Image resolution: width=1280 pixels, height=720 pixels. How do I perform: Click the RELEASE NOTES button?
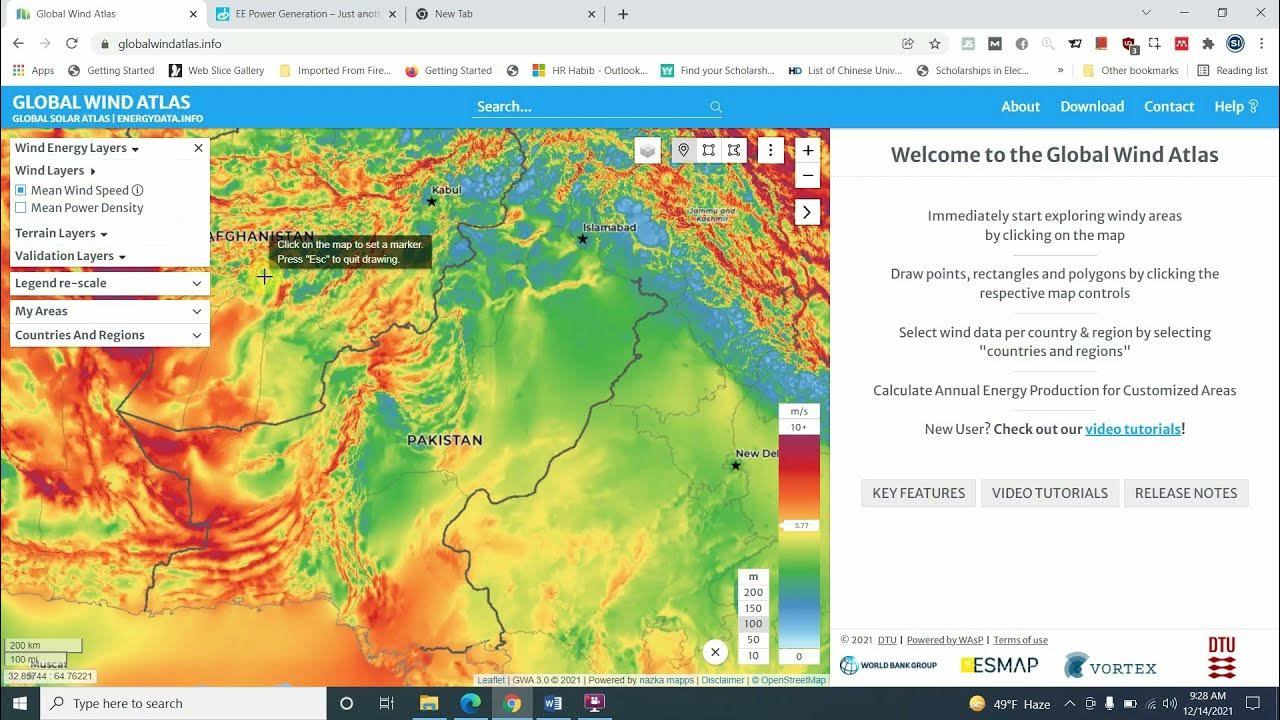pyautogui.click(x=1186, y=493)
